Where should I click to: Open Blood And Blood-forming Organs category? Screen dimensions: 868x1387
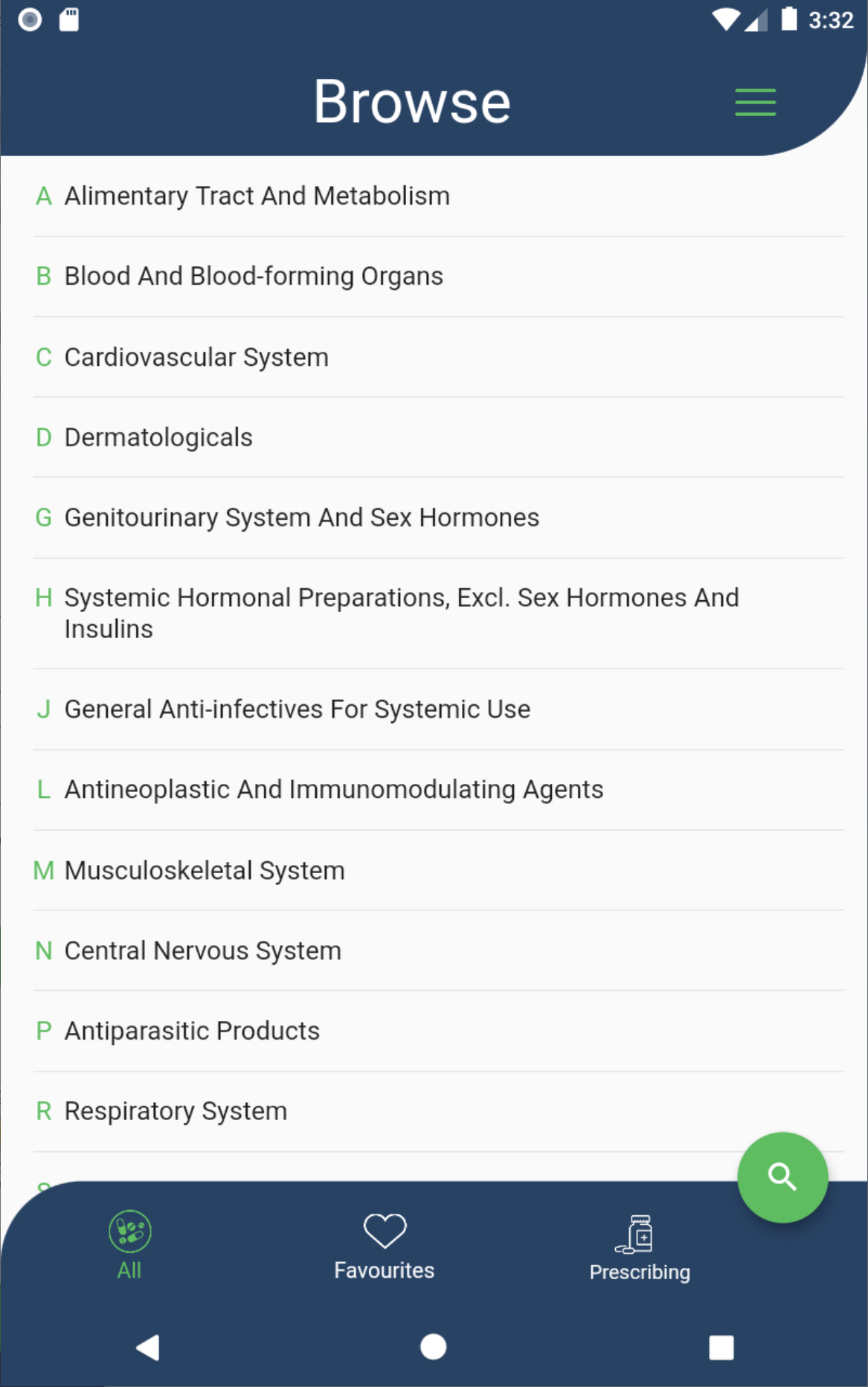(x=254, y=277)
